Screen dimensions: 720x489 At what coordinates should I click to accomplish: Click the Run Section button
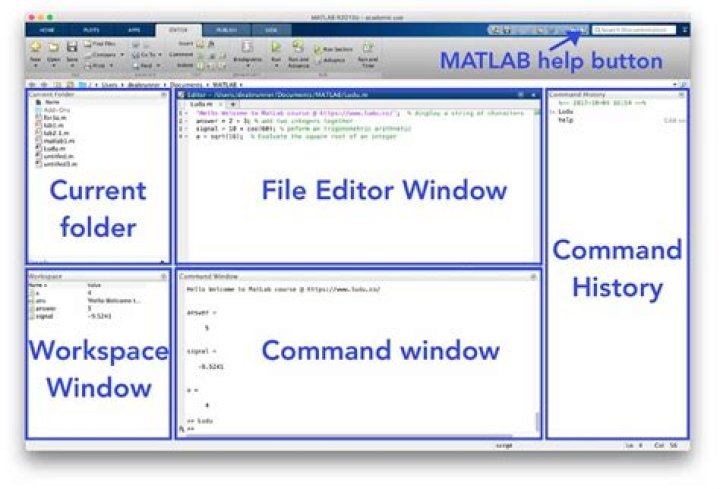pos(333,49)
